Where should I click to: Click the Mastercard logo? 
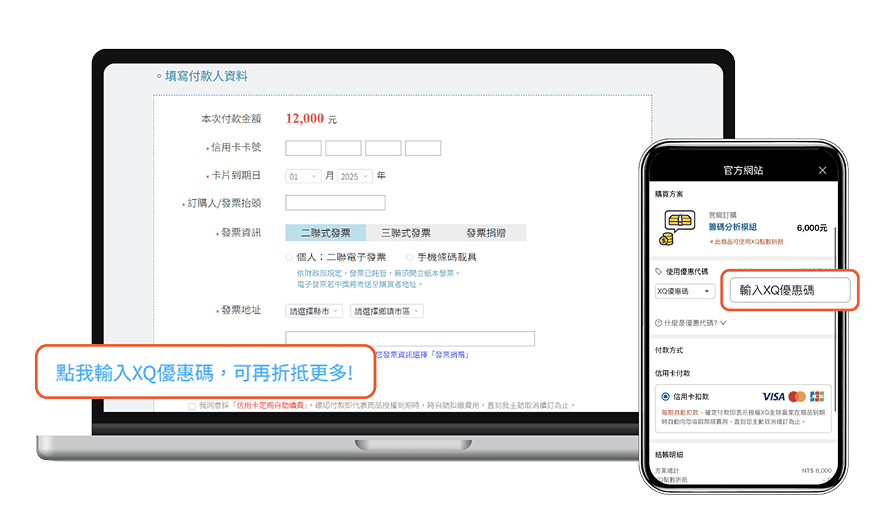click(797, 397)
